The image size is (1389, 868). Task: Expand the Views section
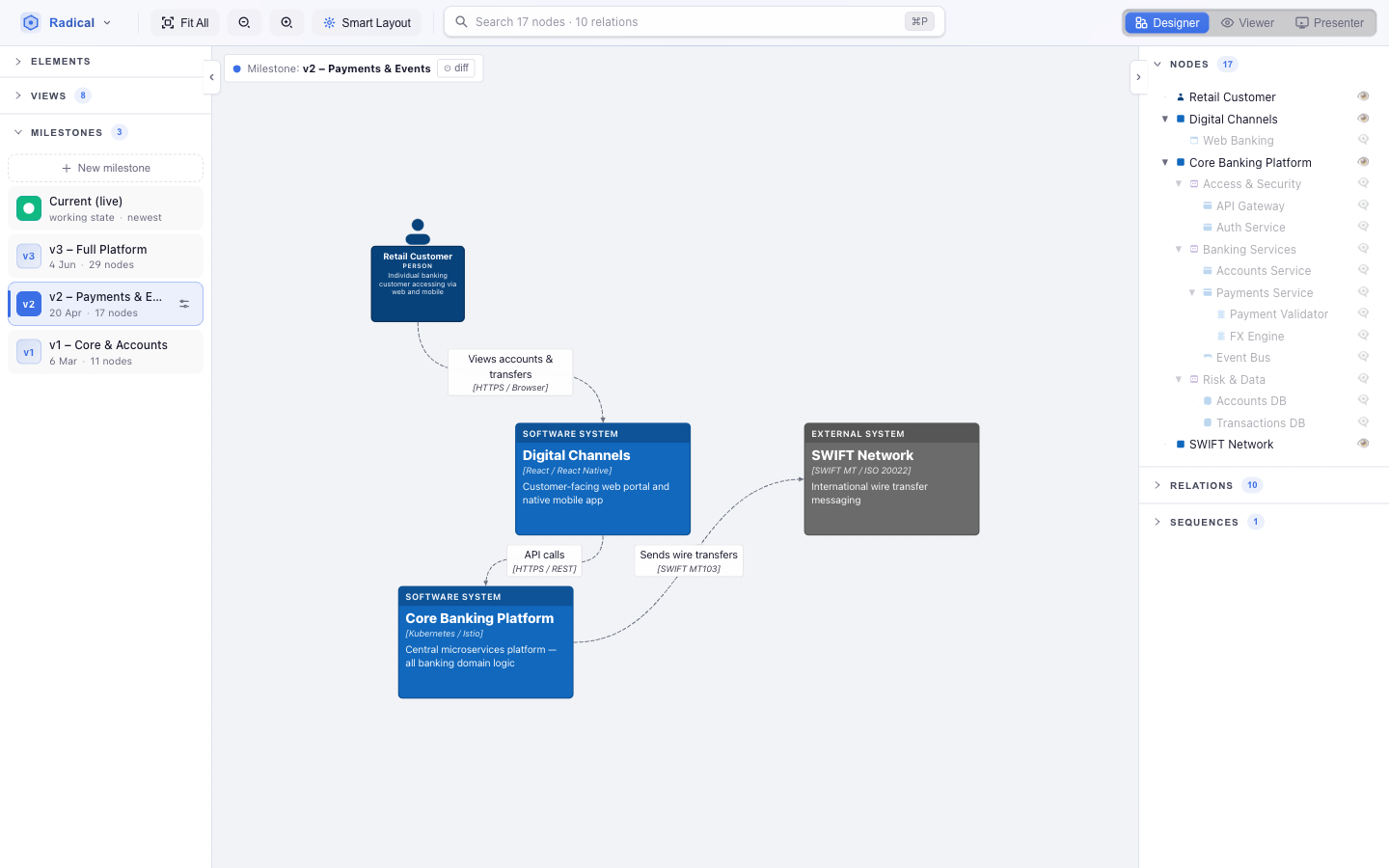105,95
